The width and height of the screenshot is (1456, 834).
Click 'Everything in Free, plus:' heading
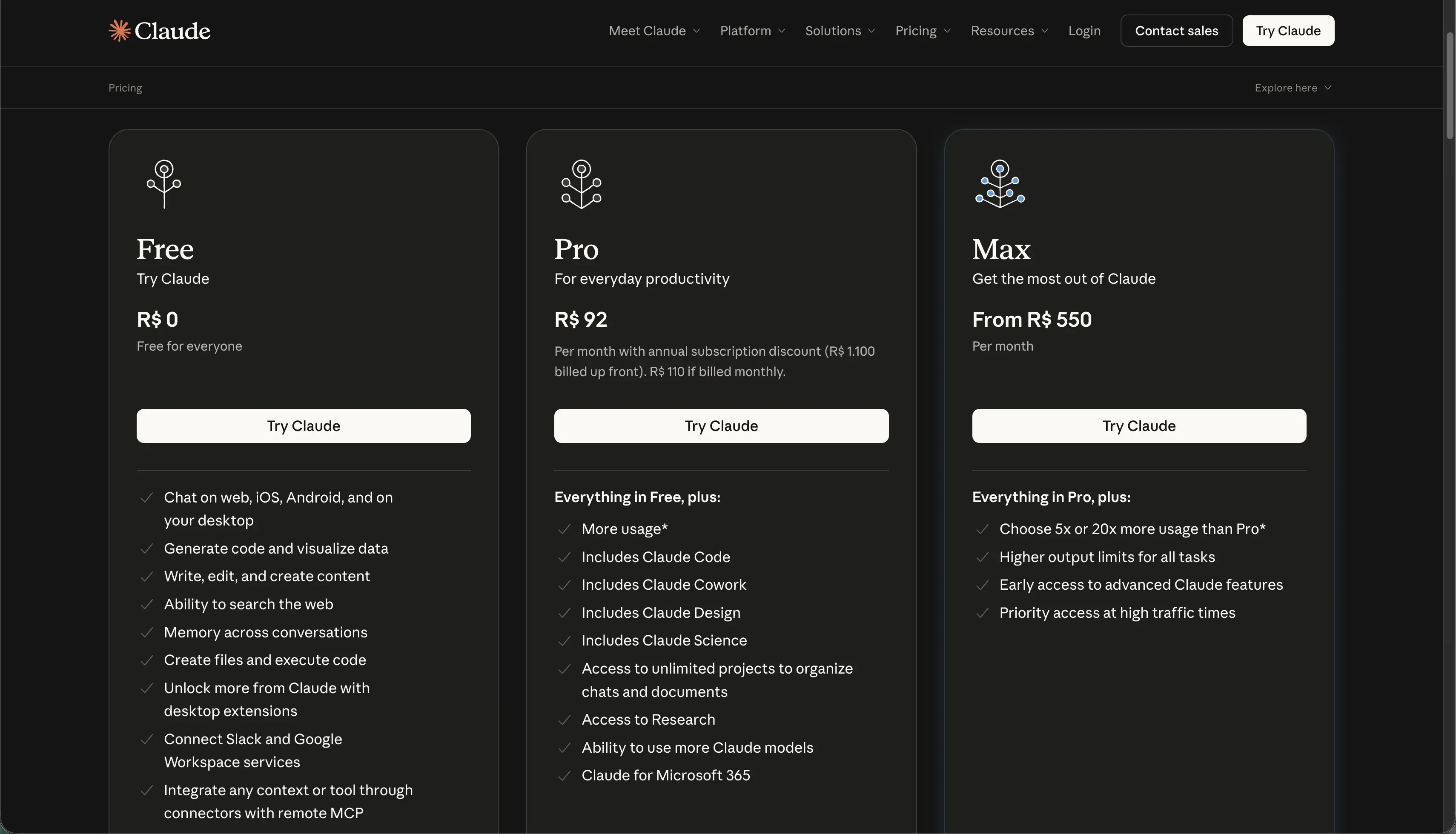point(637,497)
